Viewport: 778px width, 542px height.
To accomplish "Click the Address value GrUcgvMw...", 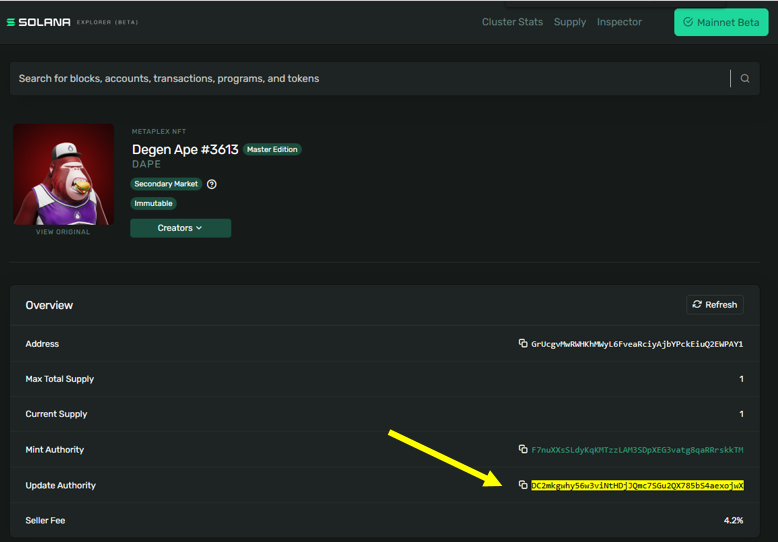I will pyautogui.click(x=637, y=344).
